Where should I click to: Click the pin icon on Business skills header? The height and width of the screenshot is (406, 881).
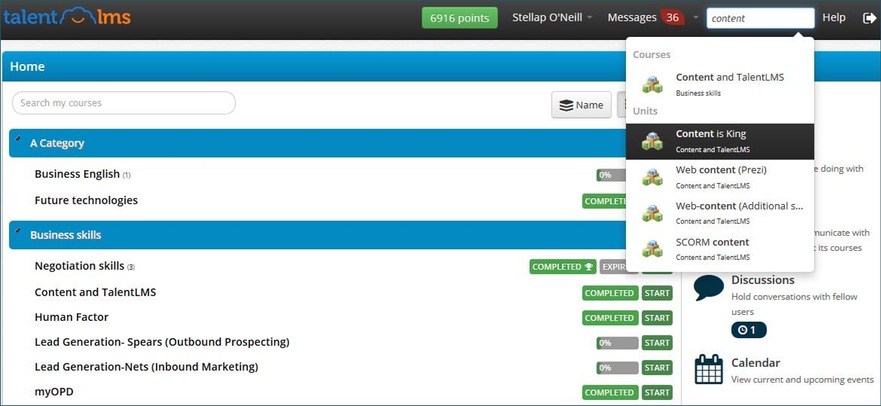click(x=19, y=230)
